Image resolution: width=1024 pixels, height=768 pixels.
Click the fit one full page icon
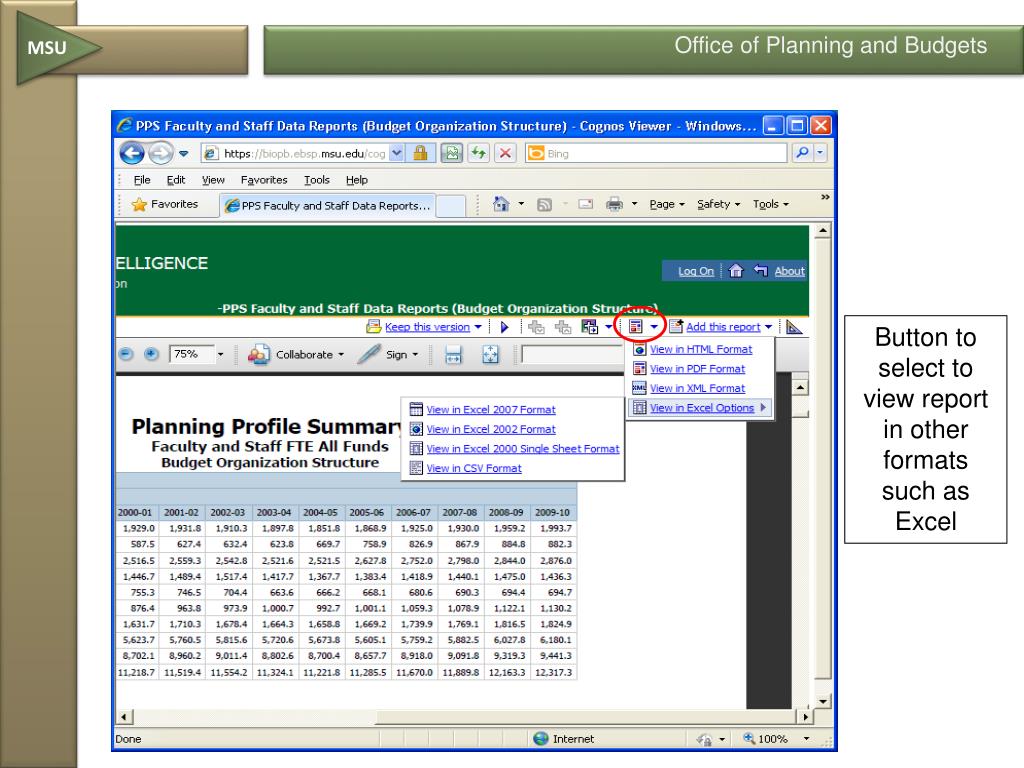[x=490, y=355]
